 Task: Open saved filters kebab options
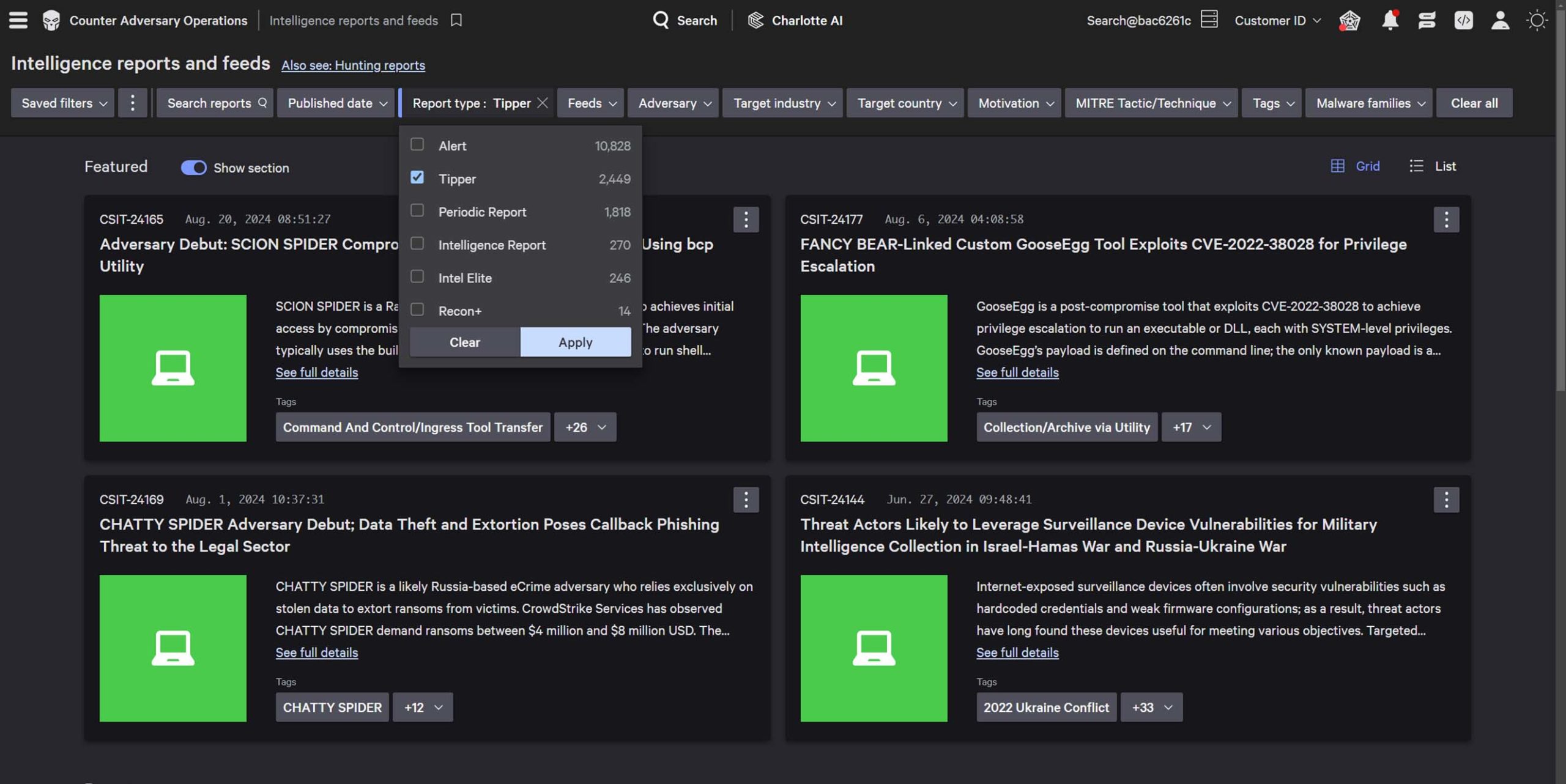pos(132,103)
